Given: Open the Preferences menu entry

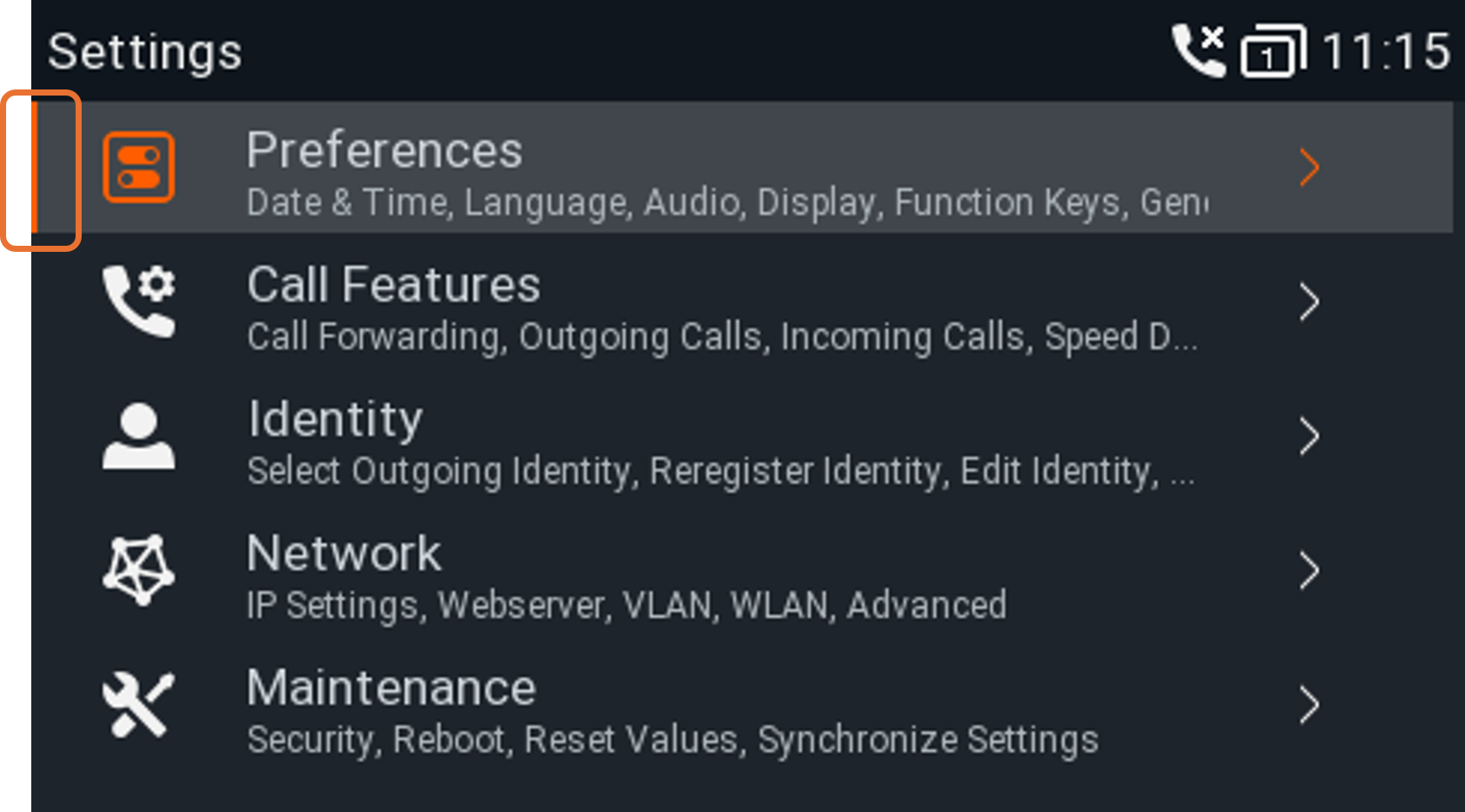Looking at the screenshot, I should [742, 168].
